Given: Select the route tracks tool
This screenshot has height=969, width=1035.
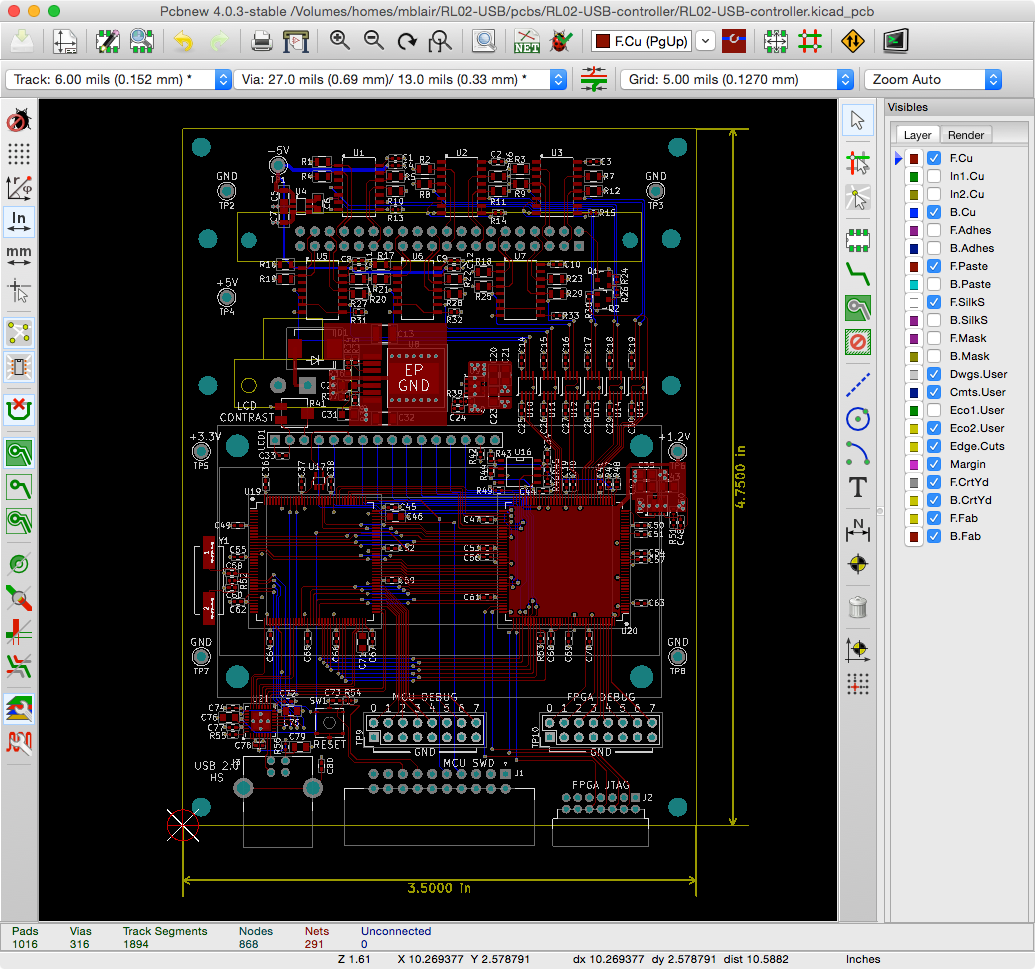Looking at the screenshot, I should (857, 273).
